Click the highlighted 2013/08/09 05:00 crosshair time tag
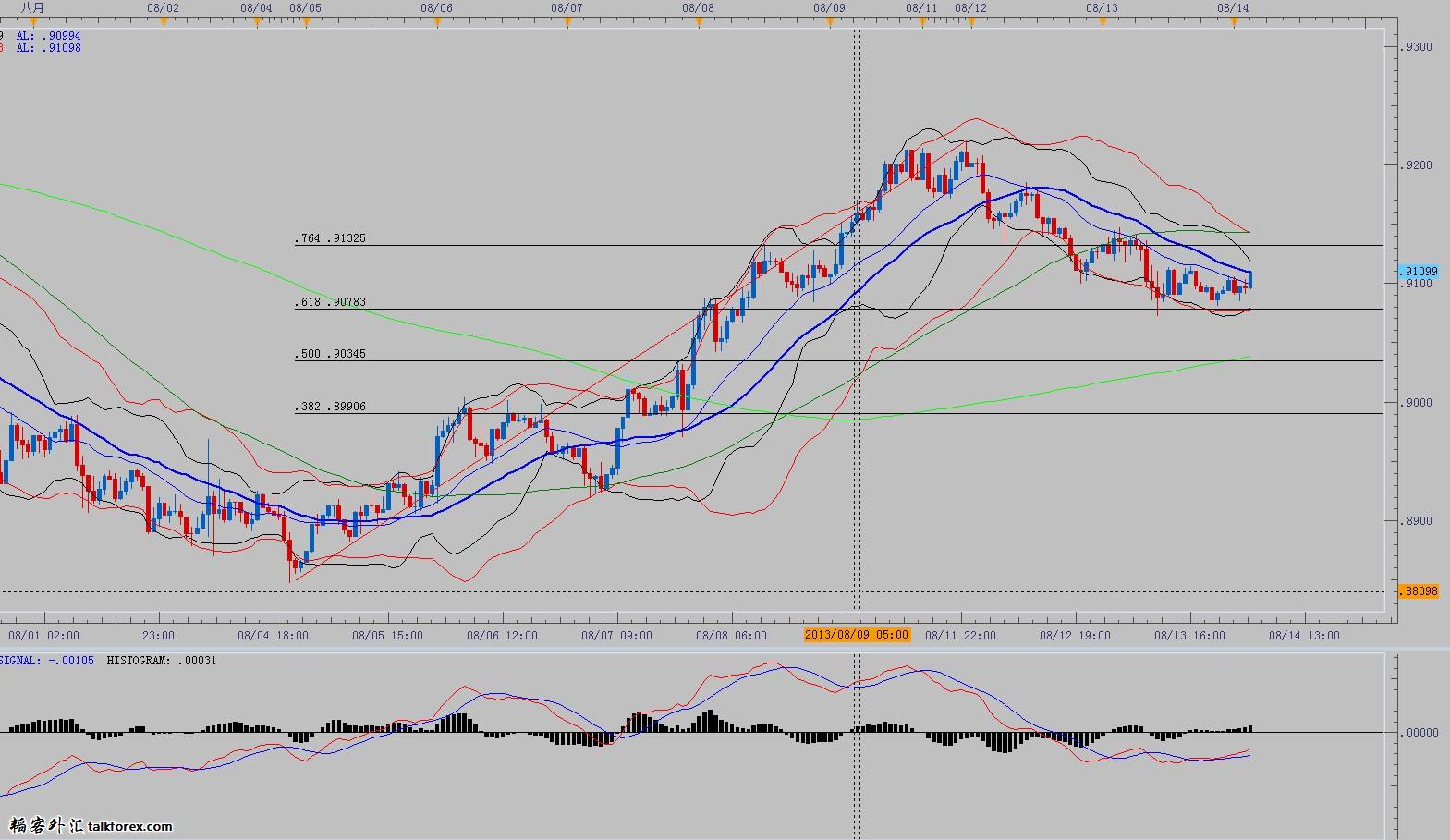1450x840 pixels. (857, 635)
